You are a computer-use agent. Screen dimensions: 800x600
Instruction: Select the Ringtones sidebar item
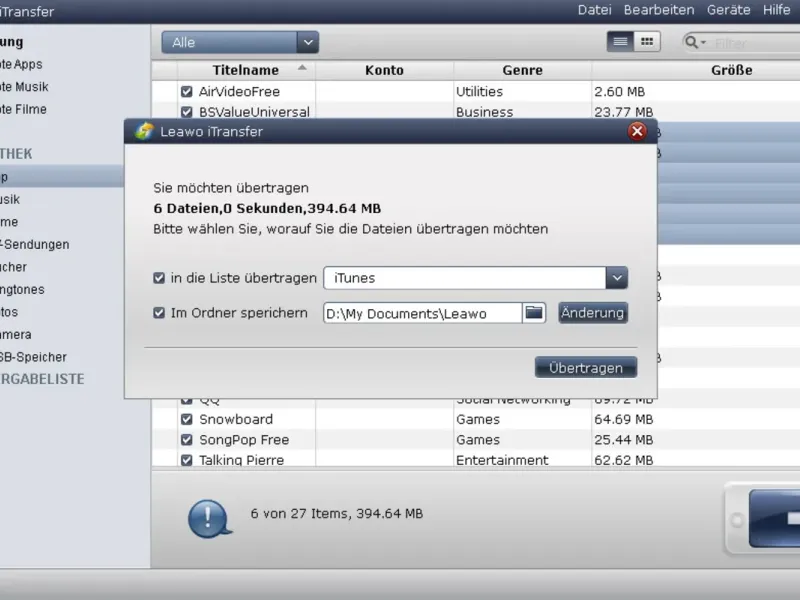tap(22, 289)
